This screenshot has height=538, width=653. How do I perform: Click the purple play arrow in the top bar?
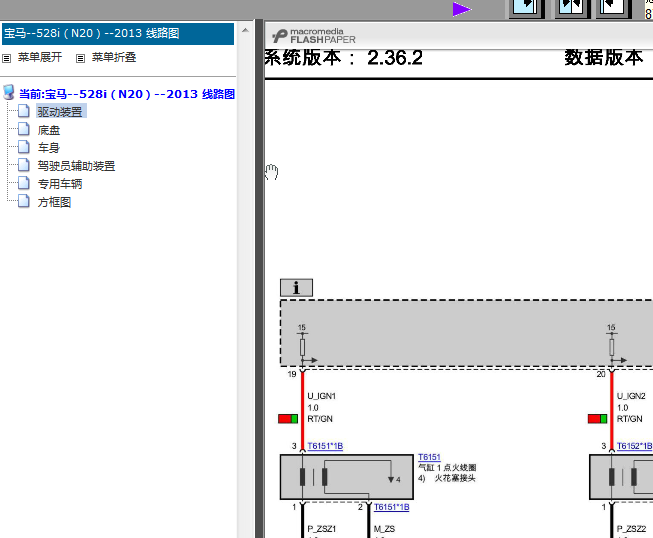click(462, 9)
